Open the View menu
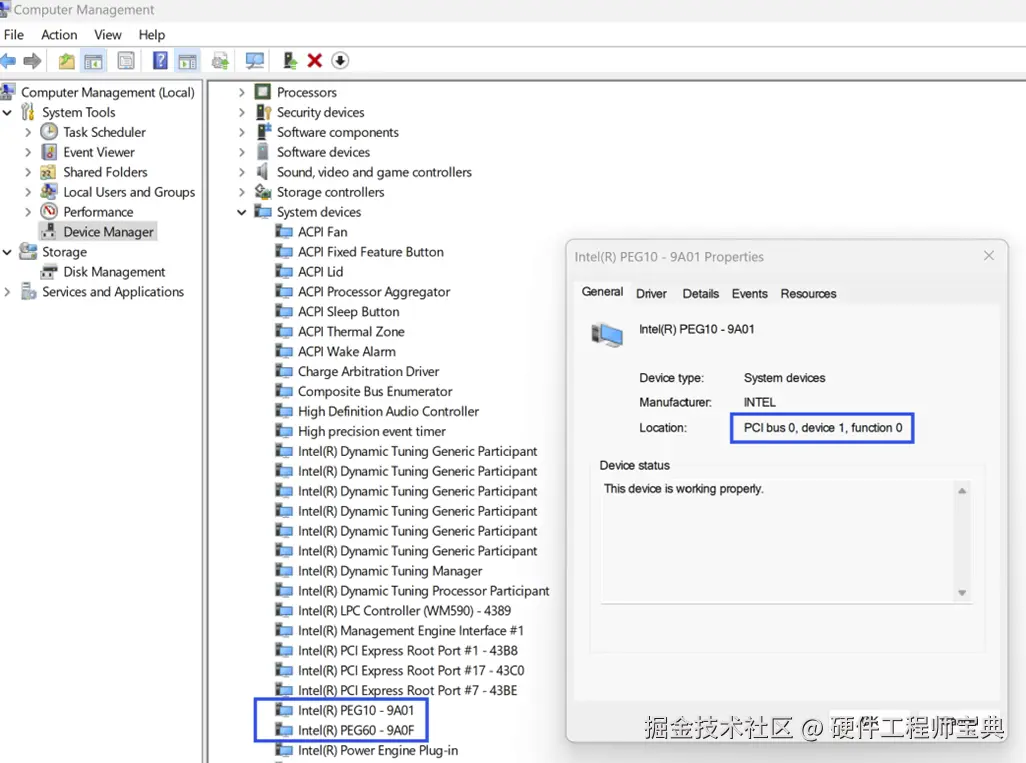Viewport: 1026px width, 763px height. click(107, 35)
